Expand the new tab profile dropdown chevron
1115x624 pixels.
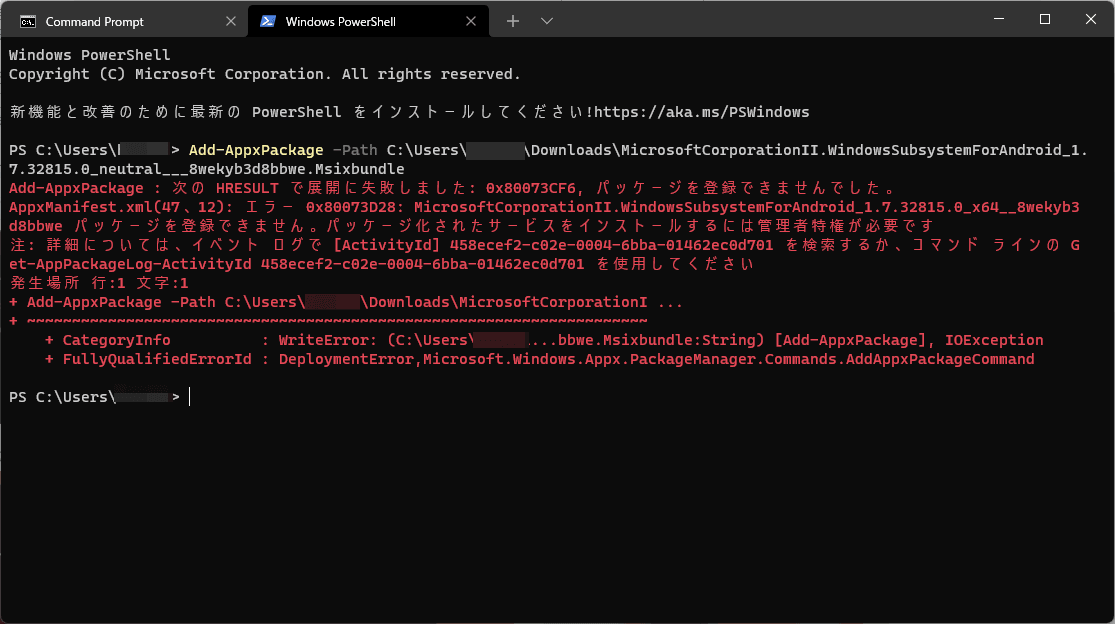(x=547, y=21)
